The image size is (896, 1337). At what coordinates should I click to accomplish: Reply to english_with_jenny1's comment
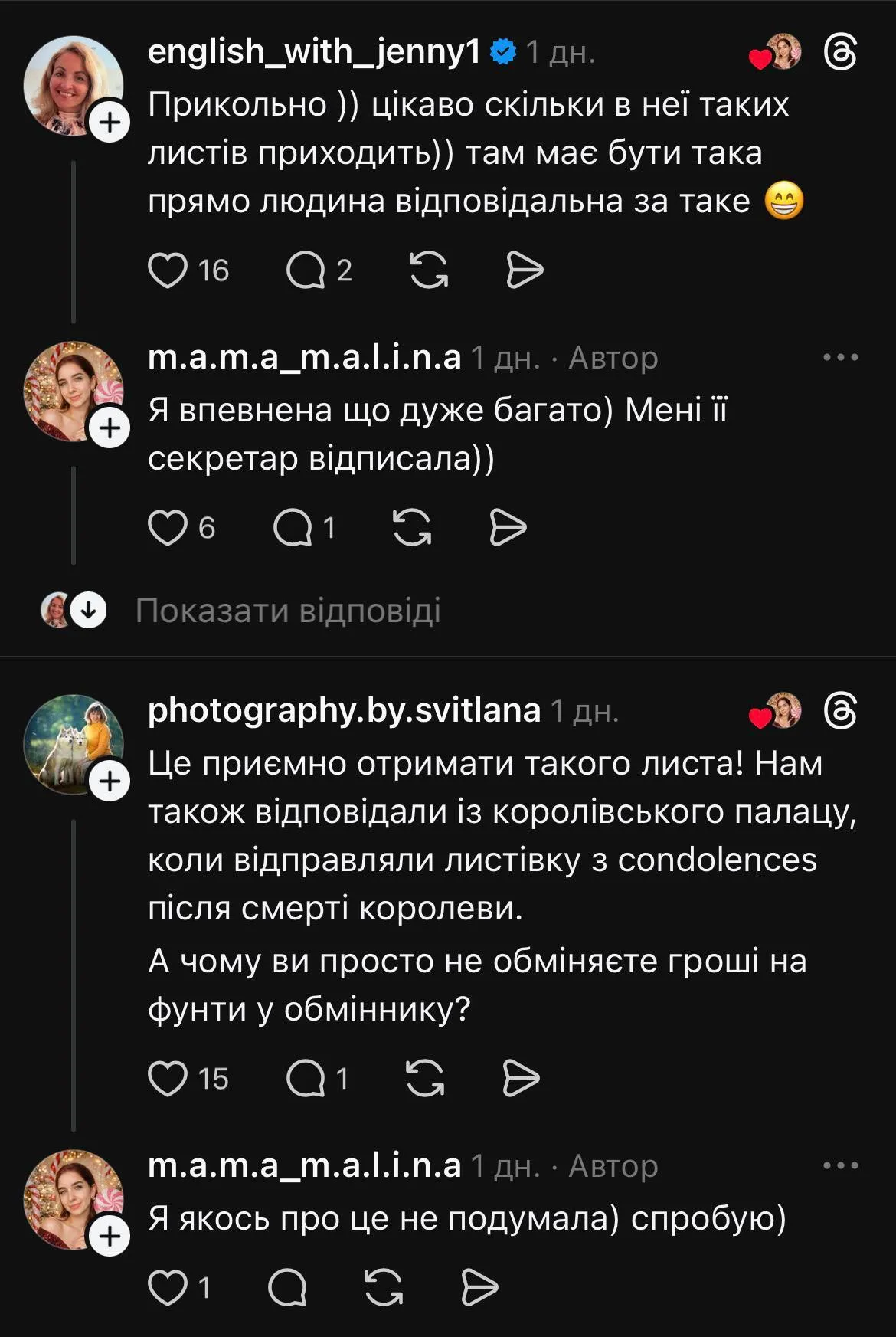pos(306,270)
